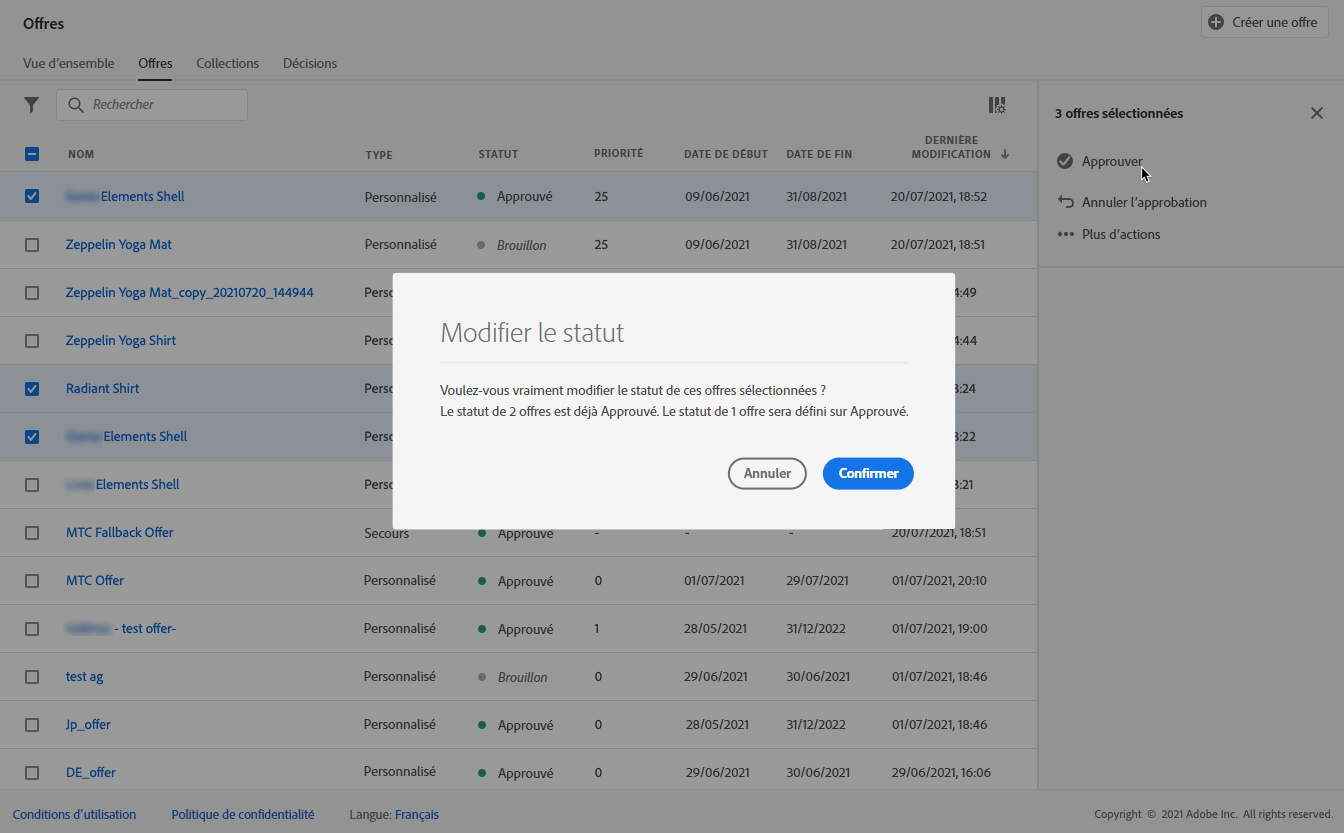1344x833 pixels.
Task: Change language via Français link
Action: pos(417,815)
